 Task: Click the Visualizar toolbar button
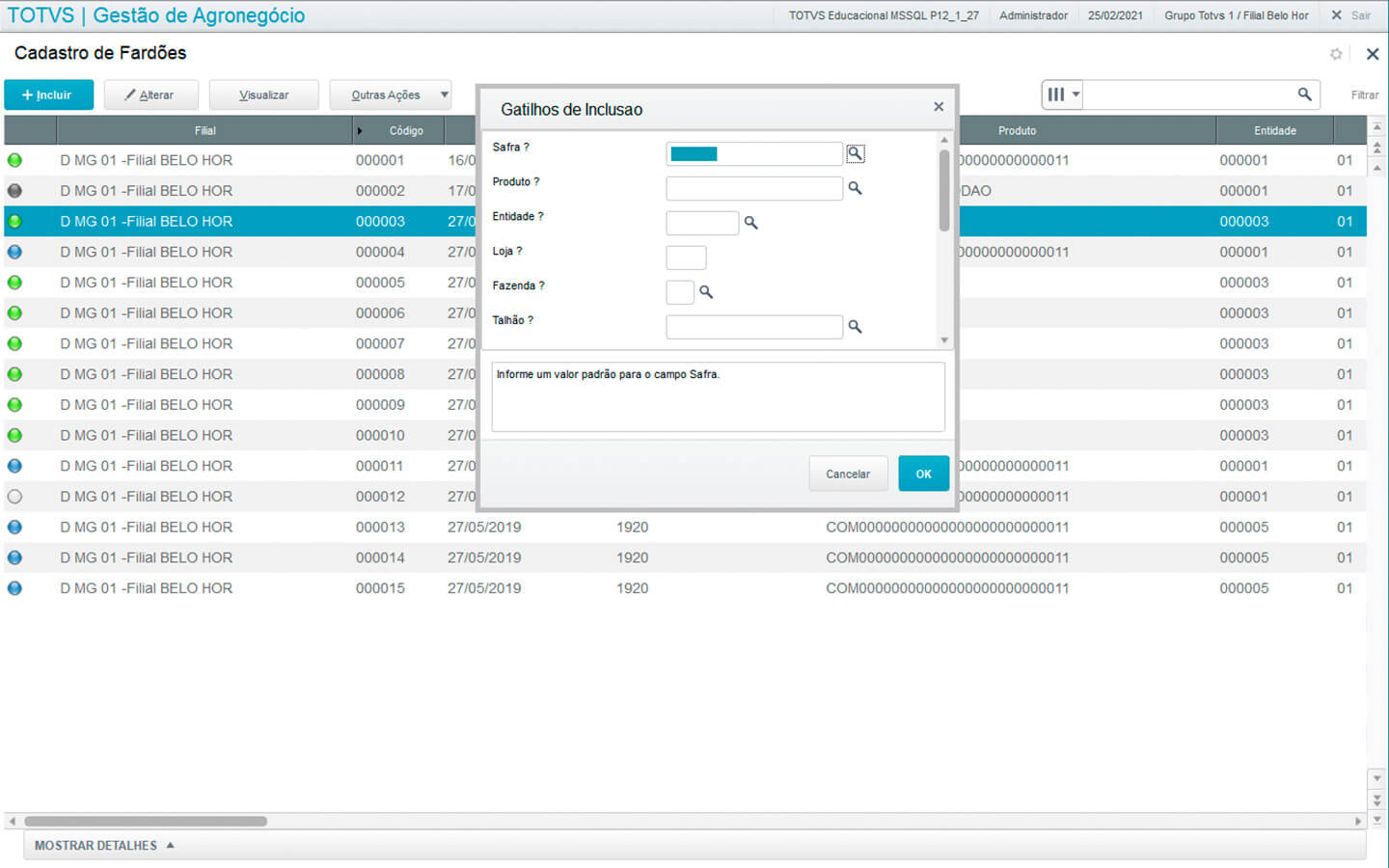click(x=263, y=95)
